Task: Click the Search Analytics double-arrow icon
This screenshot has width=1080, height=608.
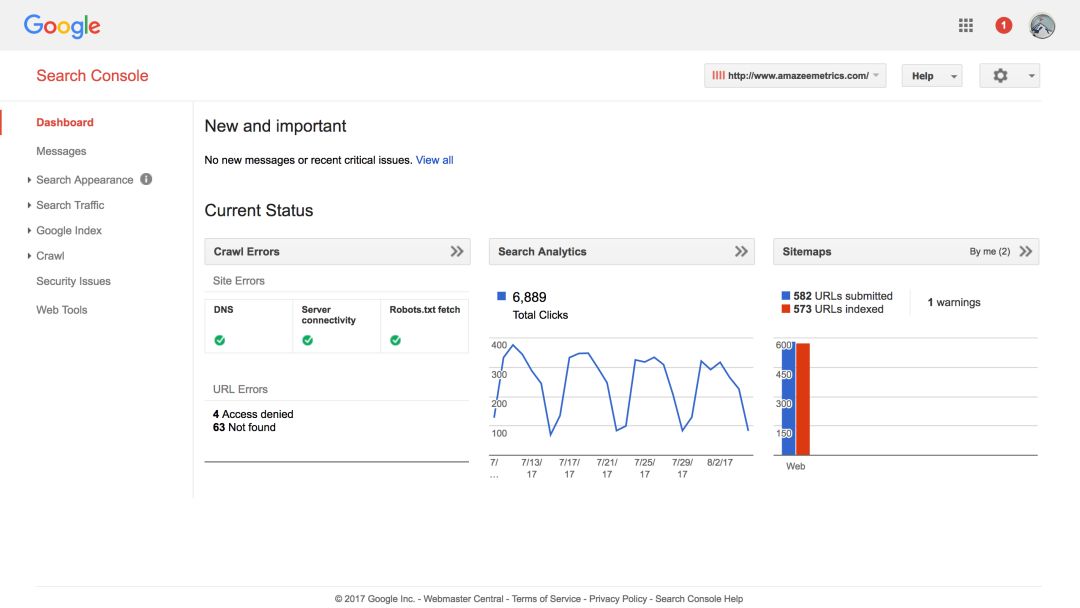Action: (741, 252)
